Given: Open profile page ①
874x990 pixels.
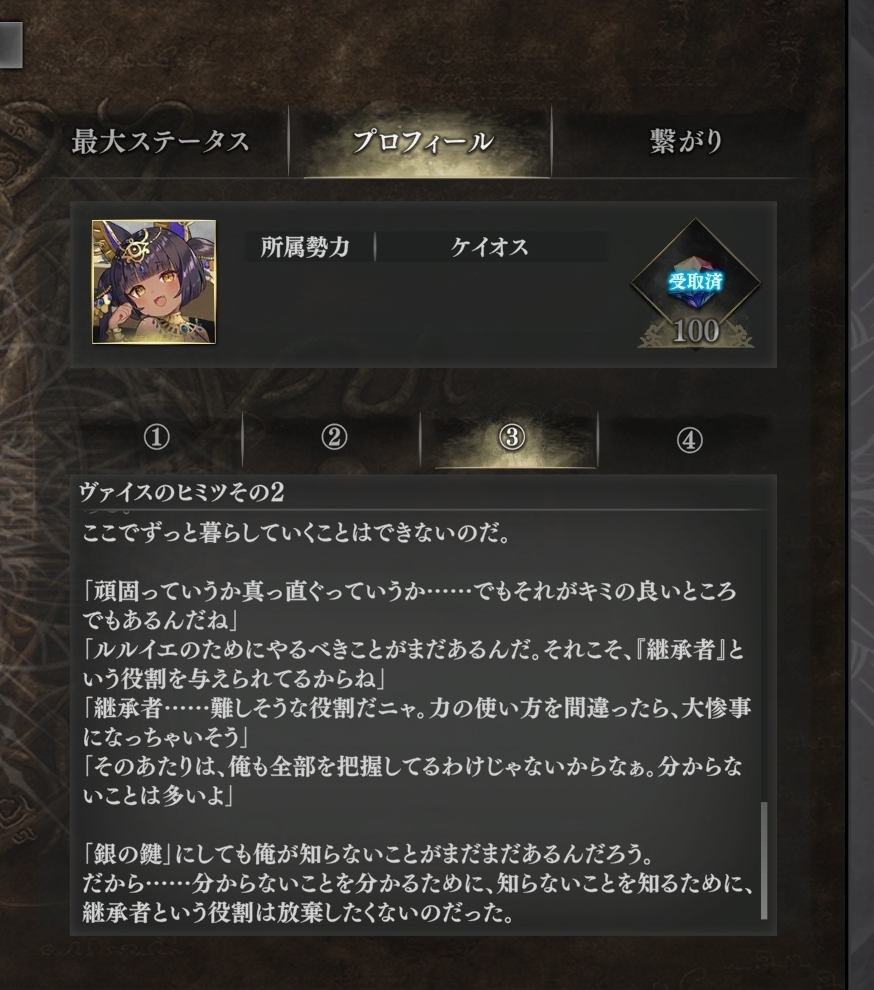Looking at the screenshot, I should [x=157, y=438].
